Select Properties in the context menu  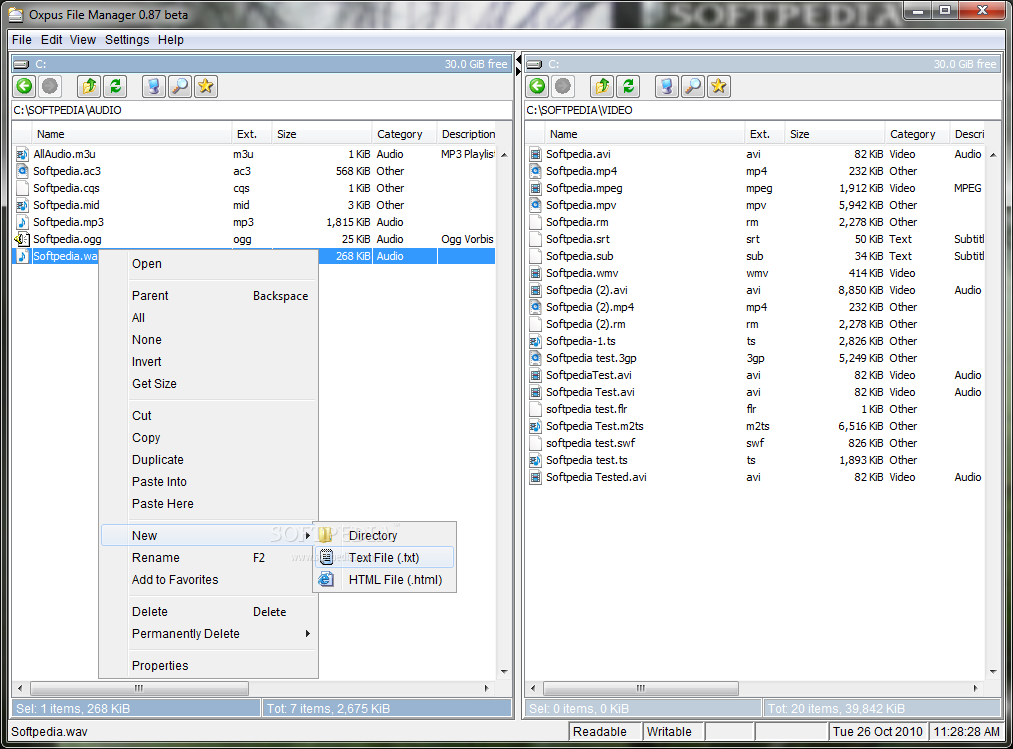click(209, 666)
